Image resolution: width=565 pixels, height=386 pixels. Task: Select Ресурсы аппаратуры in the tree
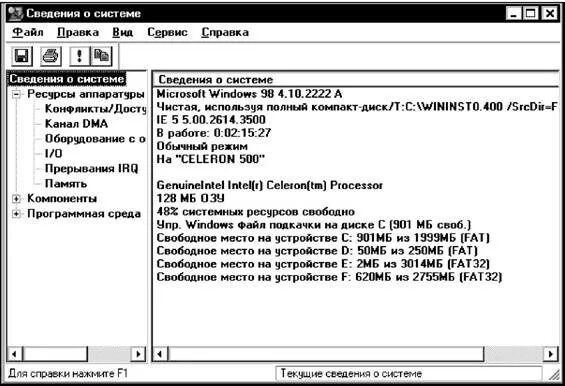86,94
